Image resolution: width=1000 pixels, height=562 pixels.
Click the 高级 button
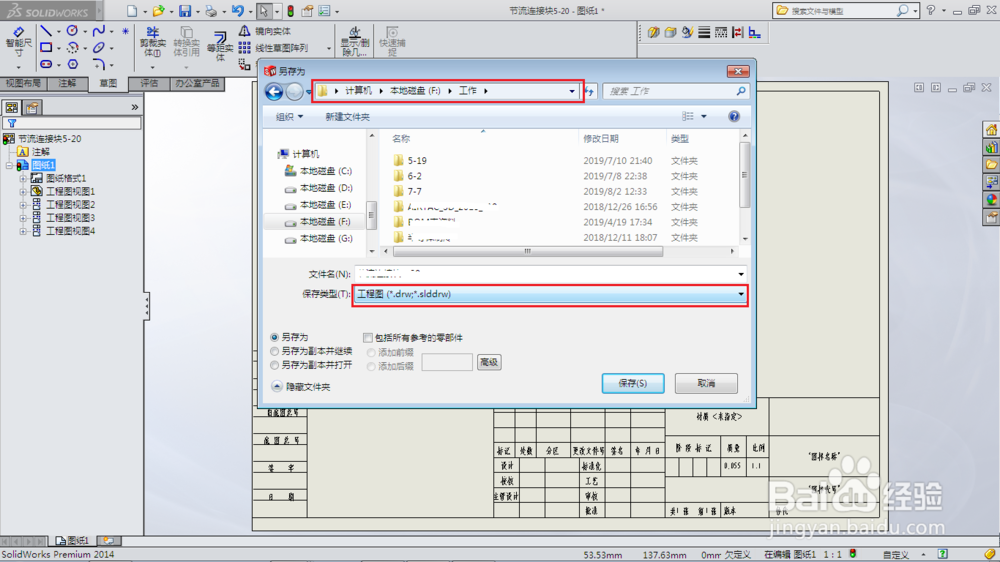[489, 362]
